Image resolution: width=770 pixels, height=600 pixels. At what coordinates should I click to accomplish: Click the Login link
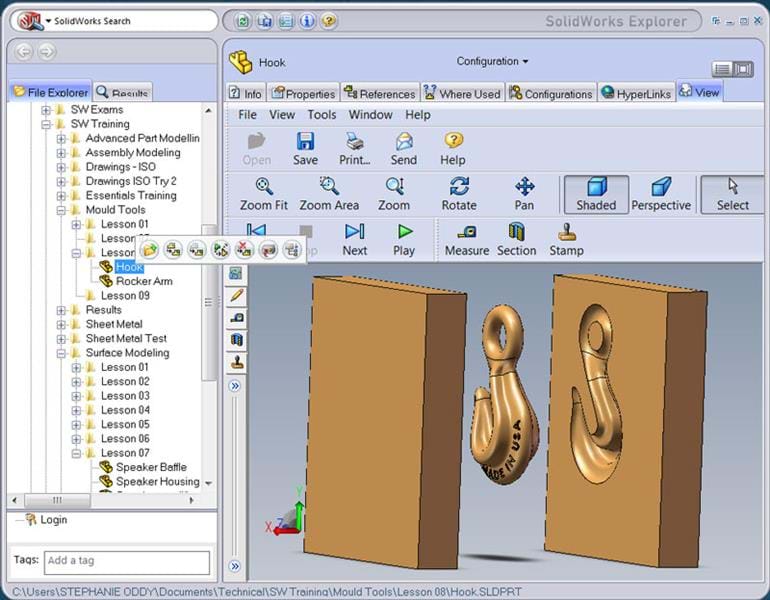(53, 520)
